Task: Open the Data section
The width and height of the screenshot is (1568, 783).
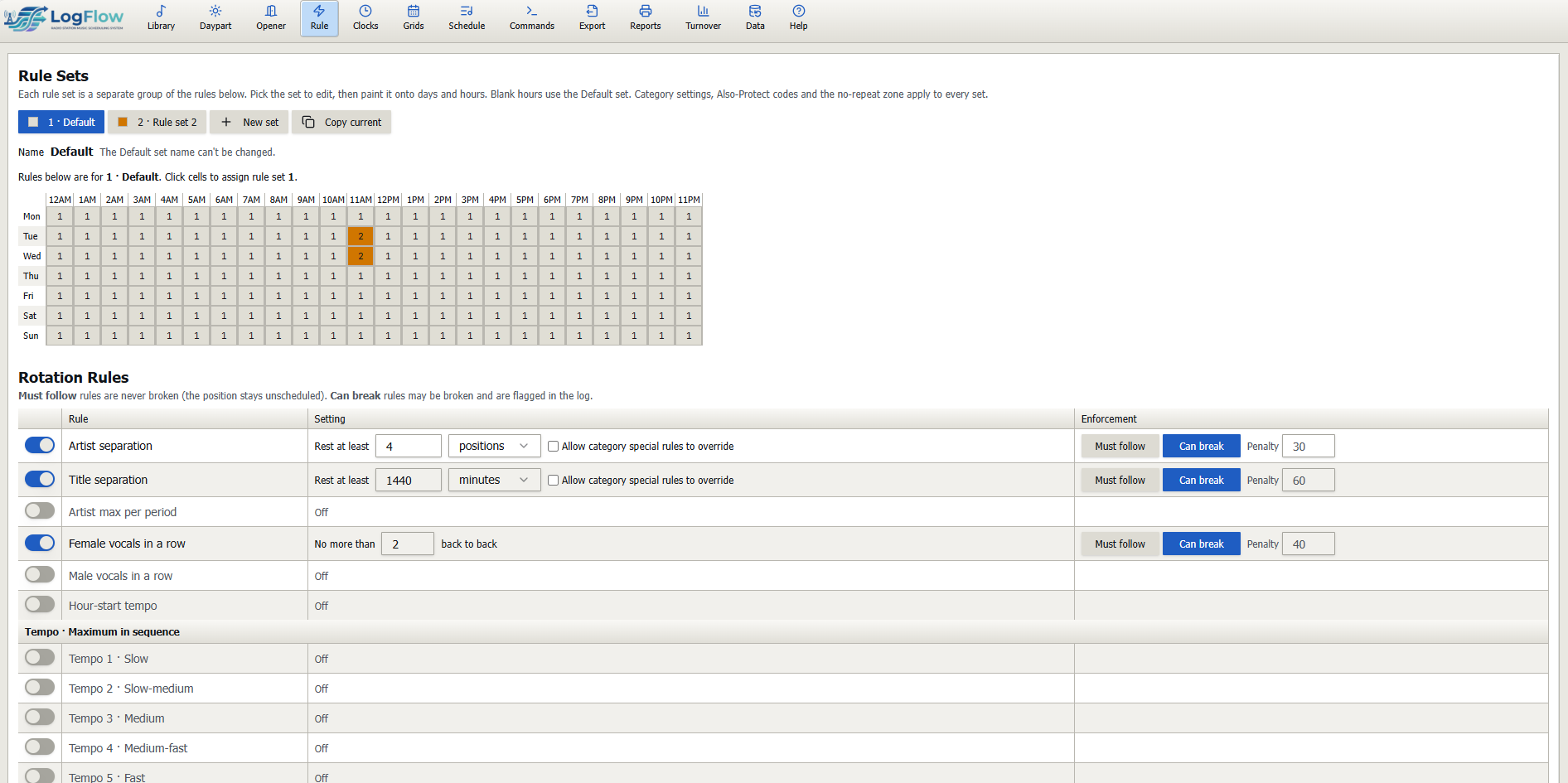Action: point(755,17)
